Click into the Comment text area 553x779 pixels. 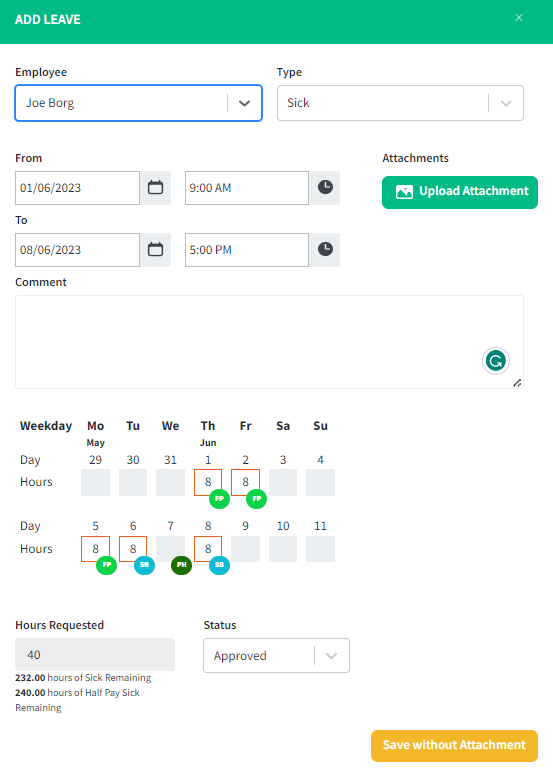[269, 342]
